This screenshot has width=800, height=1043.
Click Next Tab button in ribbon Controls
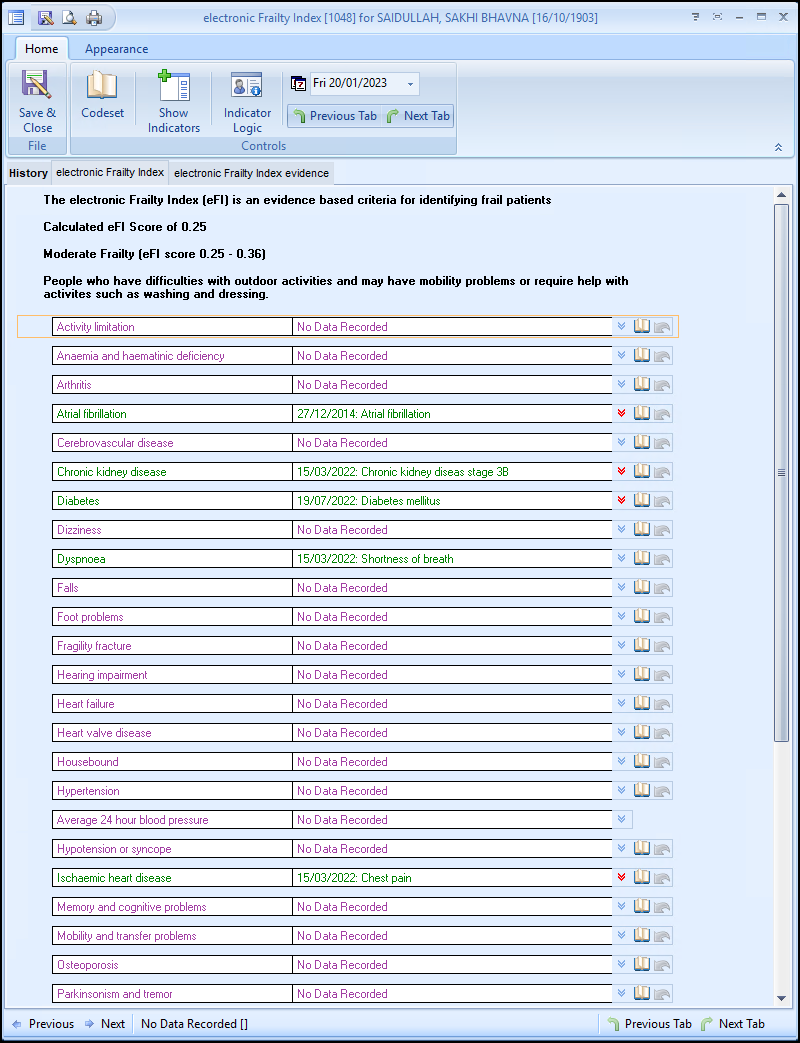click(418, 116)
